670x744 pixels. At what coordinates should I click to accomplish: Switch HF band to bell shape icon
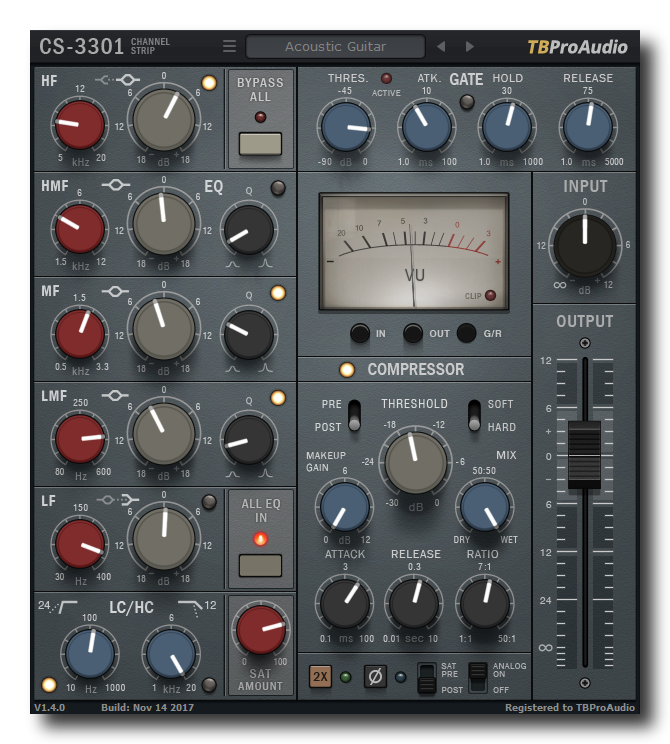point(128,80)
